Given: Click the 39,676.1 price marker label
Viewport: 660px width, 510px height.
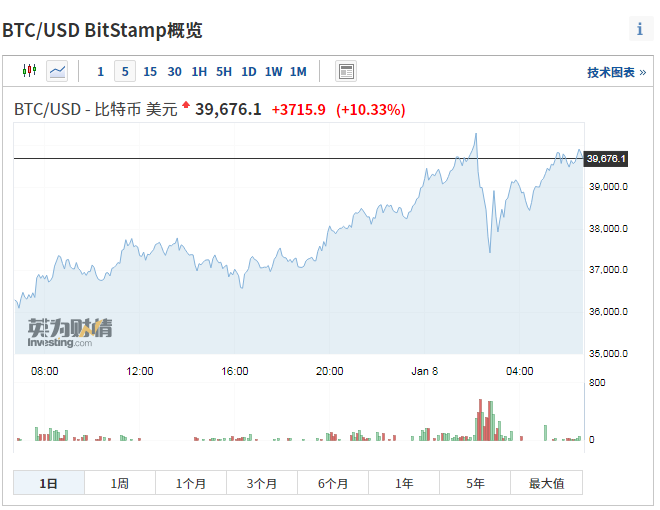Looking at the screenshot, I should coord(606,159).
